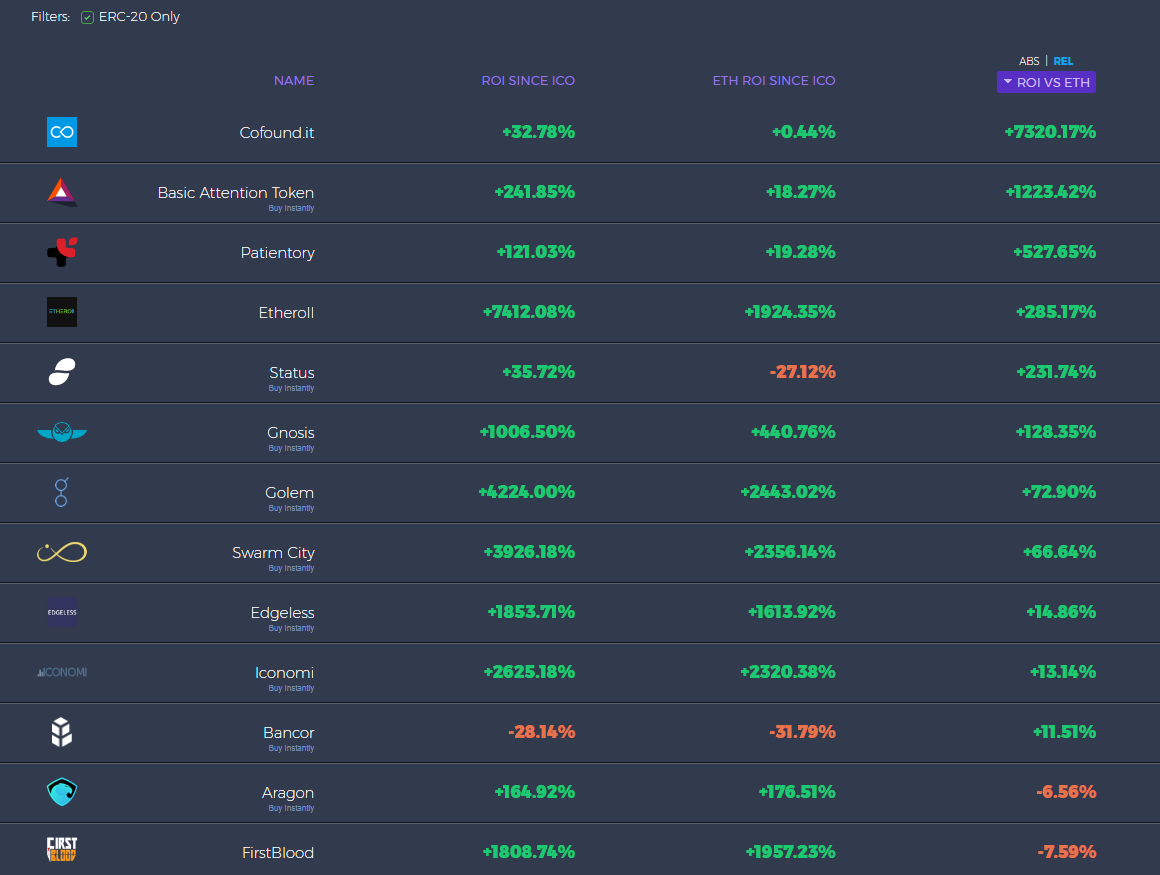1160x875 pixels.
Task: Click the +2443.02% Golem ETH ROI value
Action: 788,492
